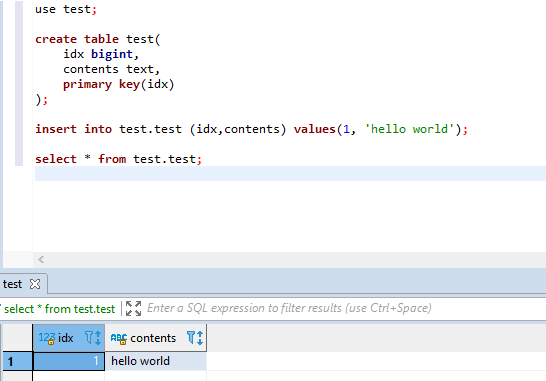Place cursor on the 'insert into test.test' line
This screenshot has width=546, height=381.
pos(251,129)
